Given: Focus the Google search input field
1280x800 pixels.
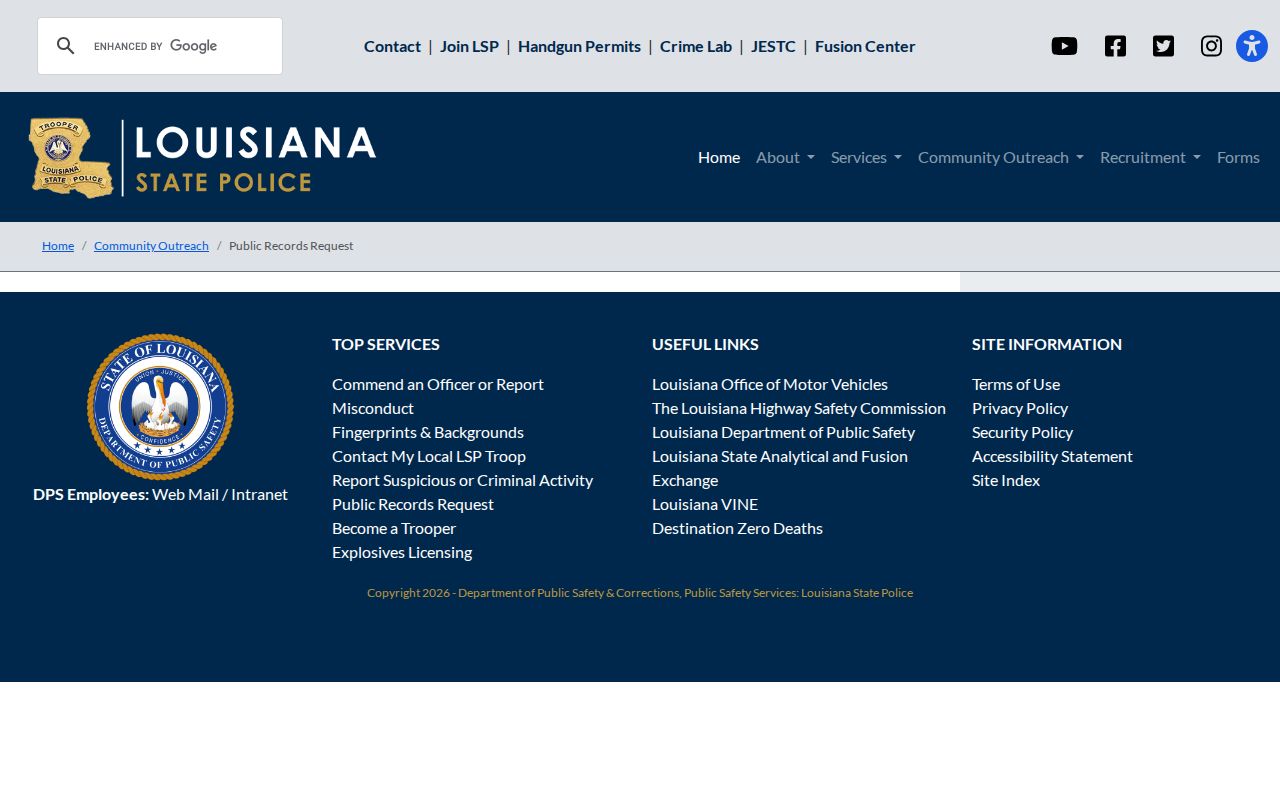Looking at the screenshot, I should pos(182,46).
